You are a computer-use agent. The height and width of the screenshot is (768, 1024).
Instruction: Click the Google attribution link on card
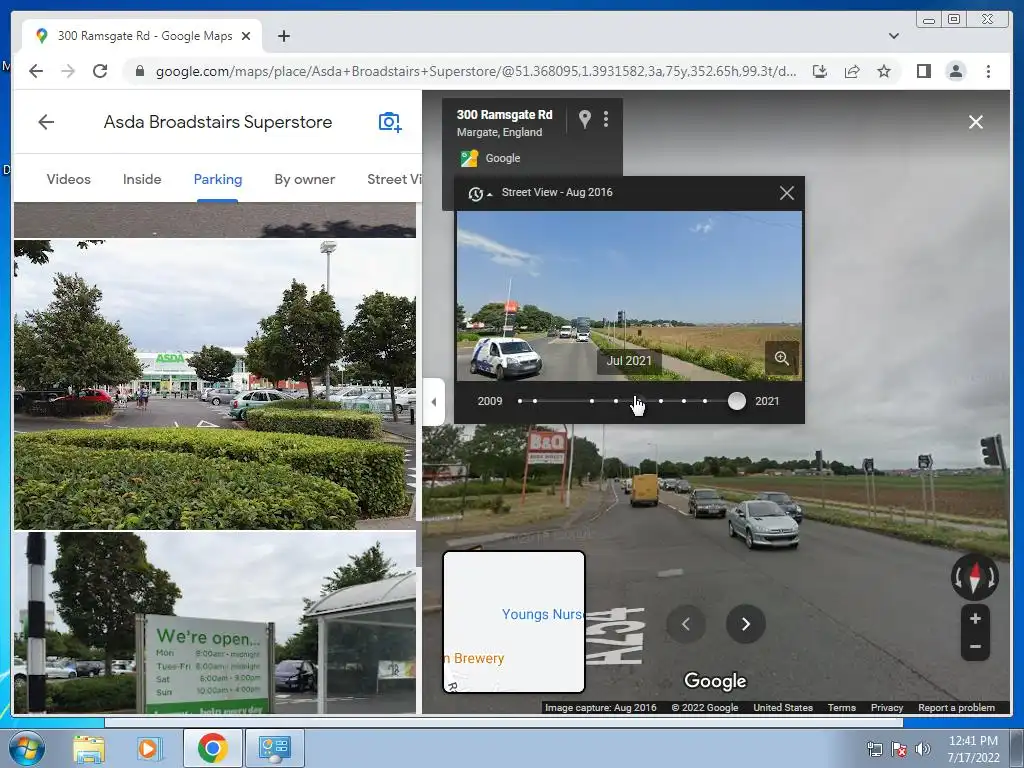(x=503, y=158)
